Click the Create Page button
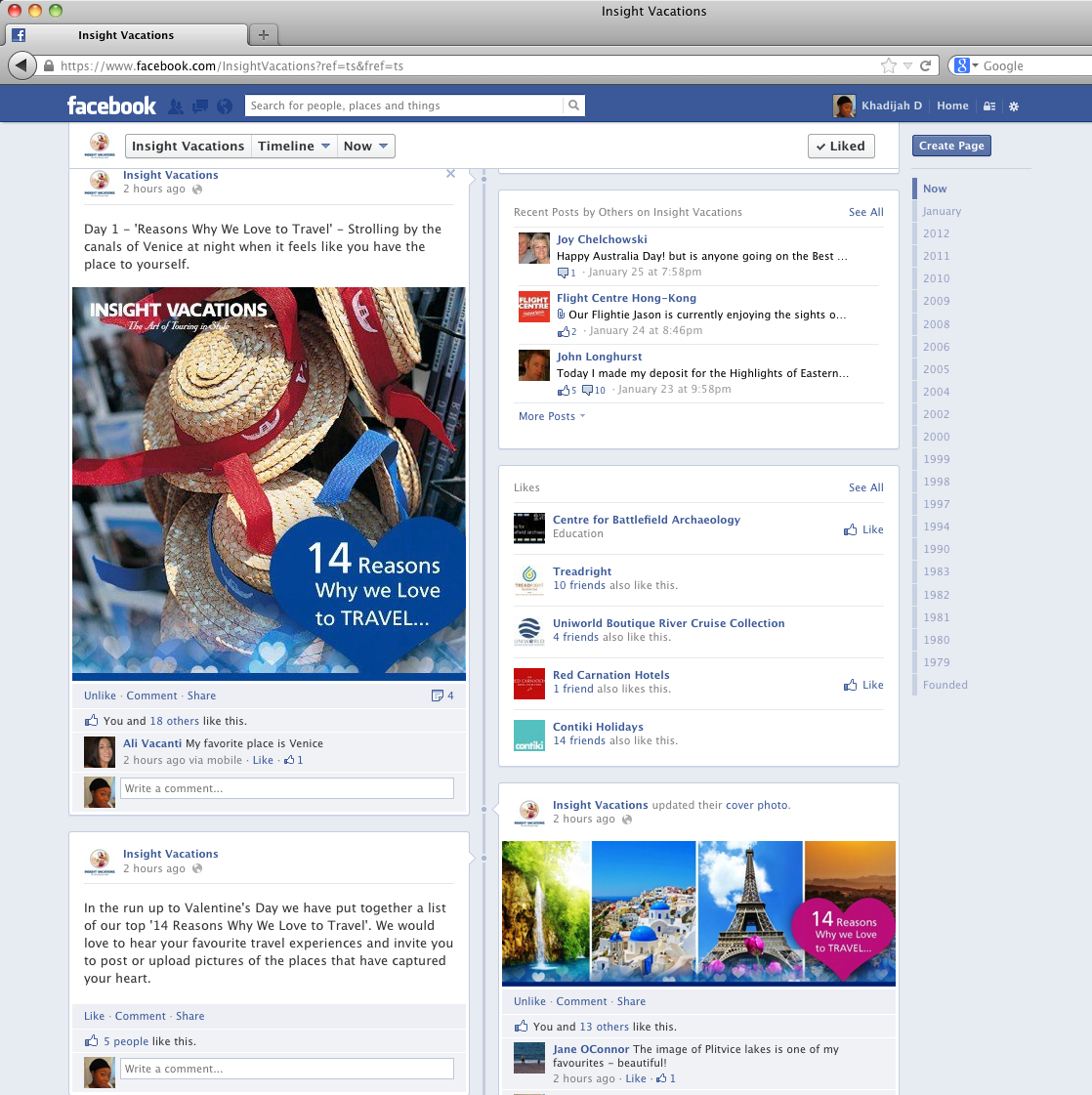The height and width of the screenshot is (1095, 1092). pyautogui.click(x=951, y=146)
